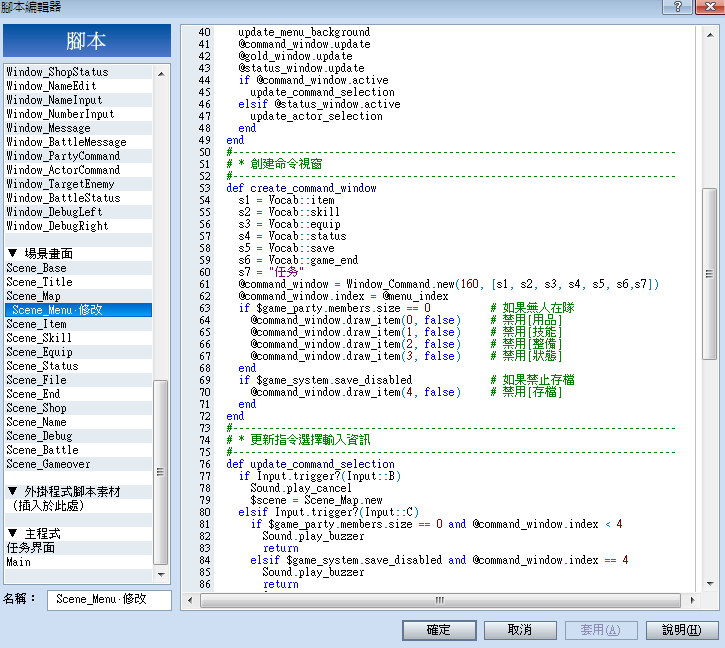Click the code pane vertical scrollbar thumb

pyautogui.click(x=710, y=273)
